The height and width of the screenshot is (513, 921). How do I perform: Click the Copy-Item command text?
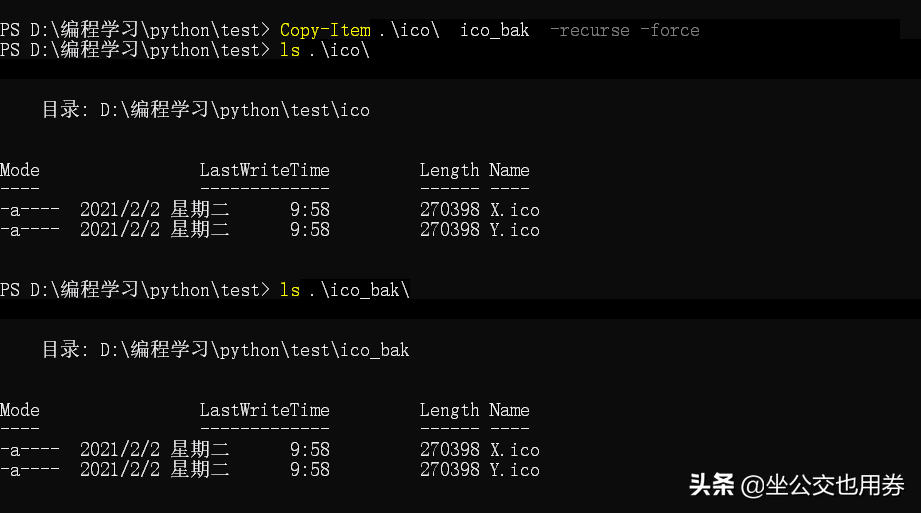click(324, 30)
